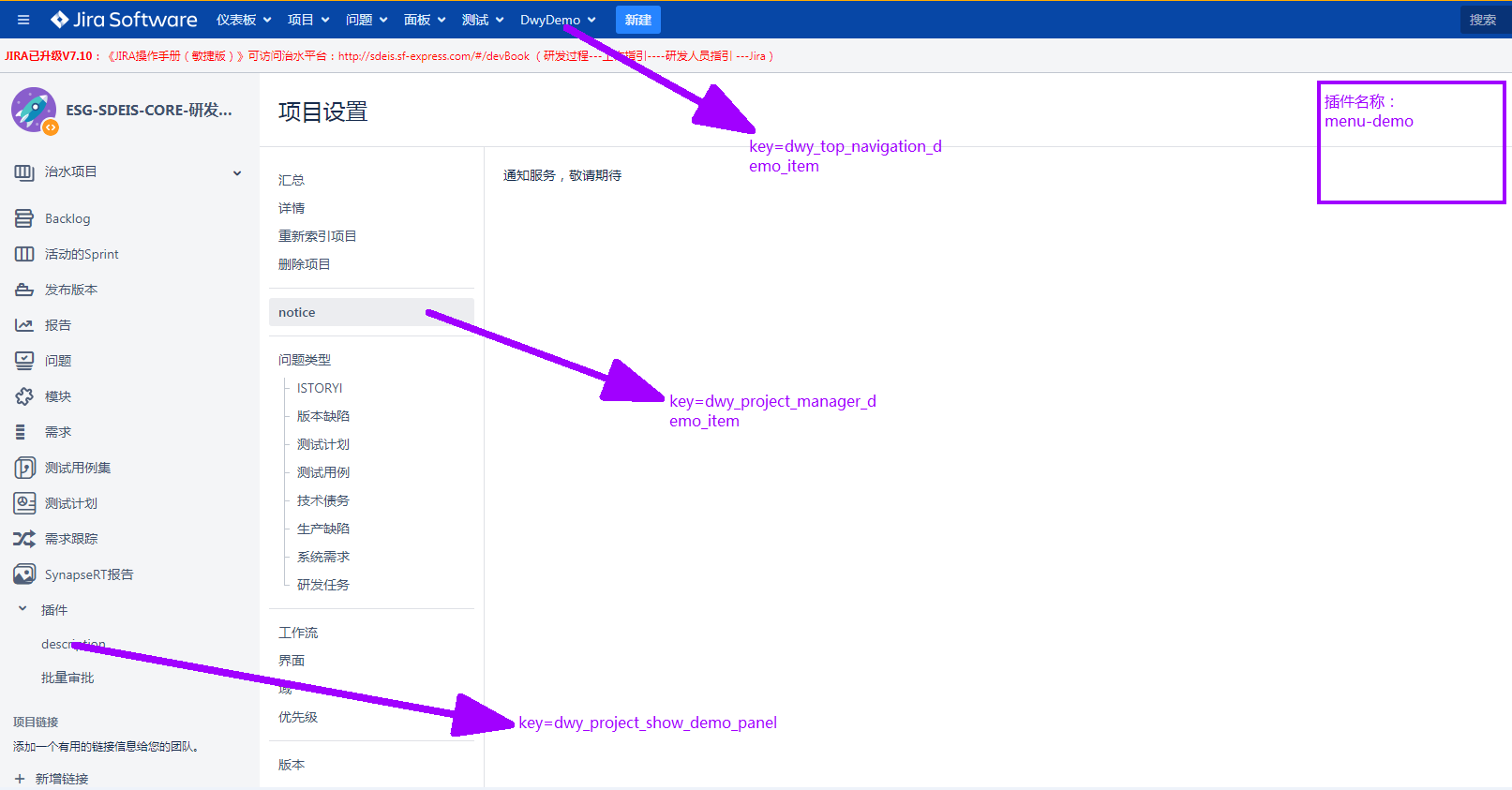Click the 测试用例集 icon
Image resolution: width=1512 pixels, height=790 pixels.
tap(24, 468)
